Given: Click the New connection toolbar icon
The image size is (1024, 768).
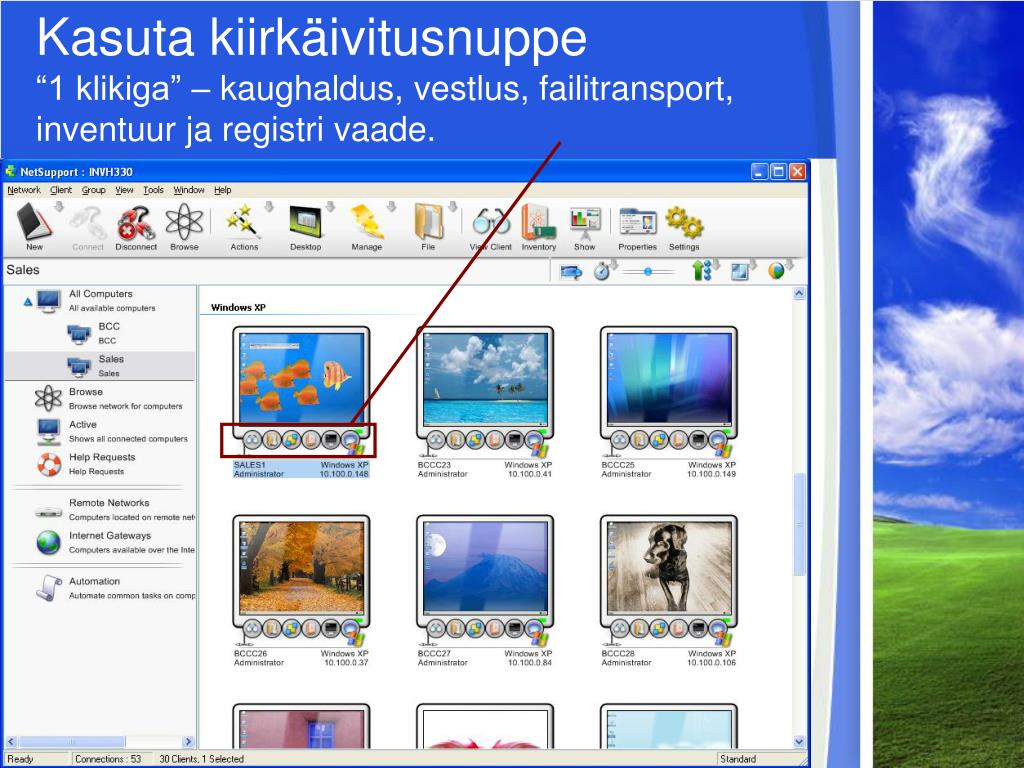Looking at the screenshot, I should [34, 222].
